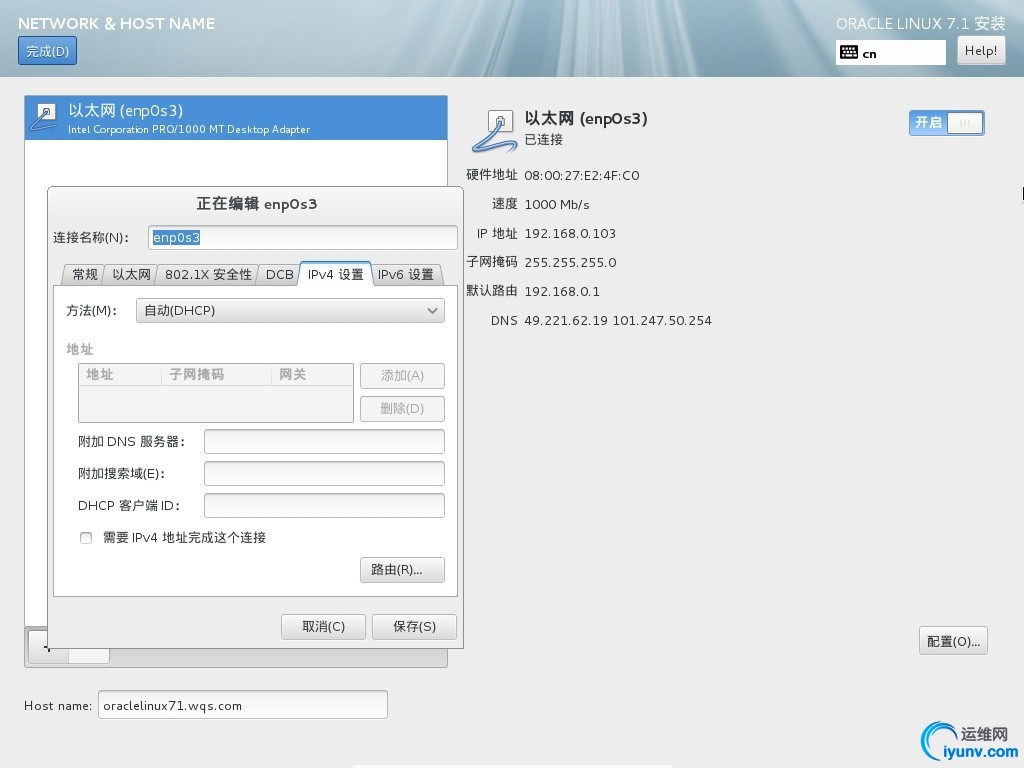Click the 删除(D) delete address button
This screenshot has width=1024, height=768.
402,409
